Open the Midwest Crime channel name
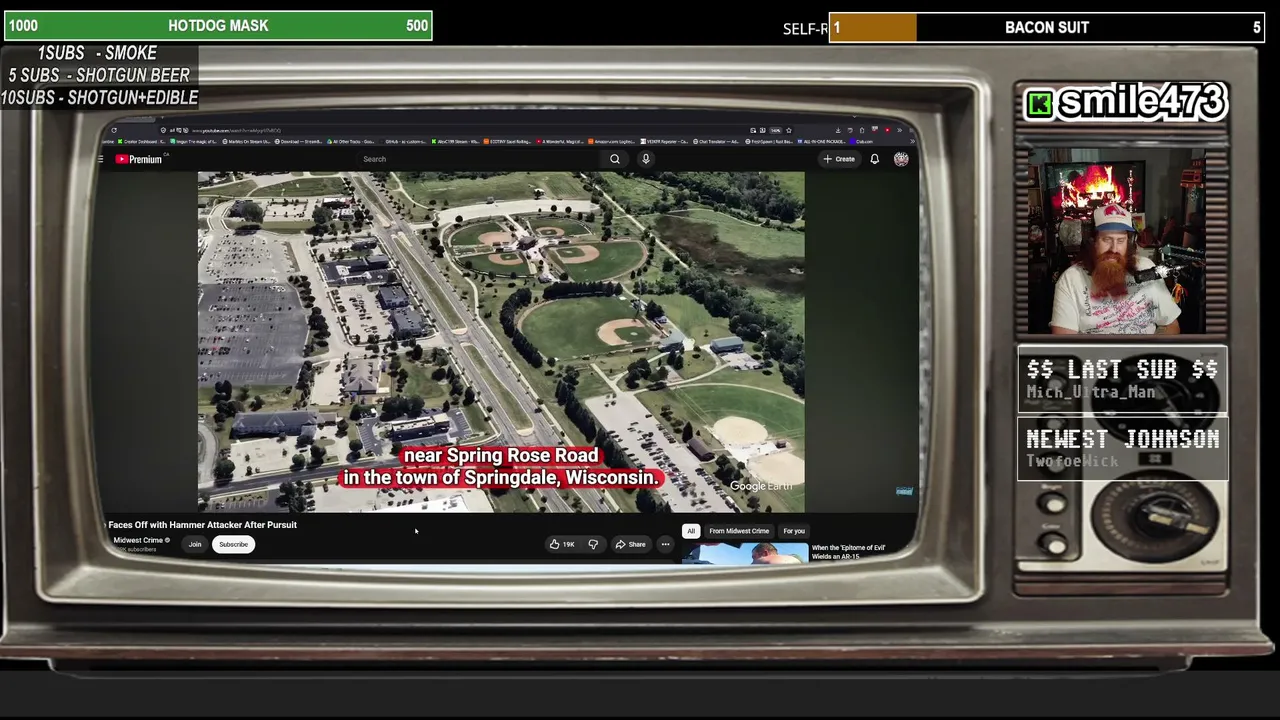The width and height of the screenshot is (1280, 720). click(138, 540)
